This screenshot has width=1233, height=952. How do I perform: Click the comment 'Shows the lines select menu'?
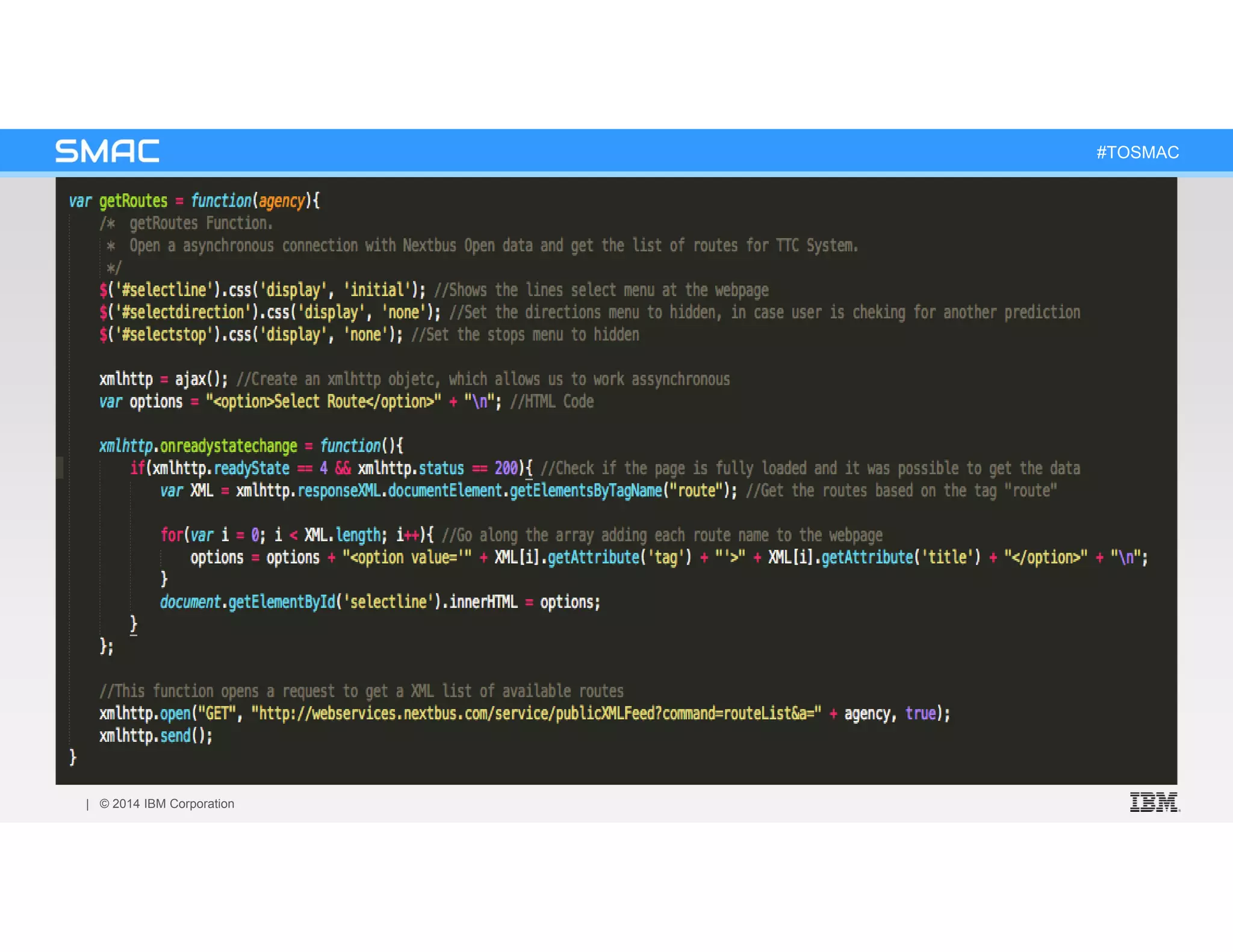point(601,290)
